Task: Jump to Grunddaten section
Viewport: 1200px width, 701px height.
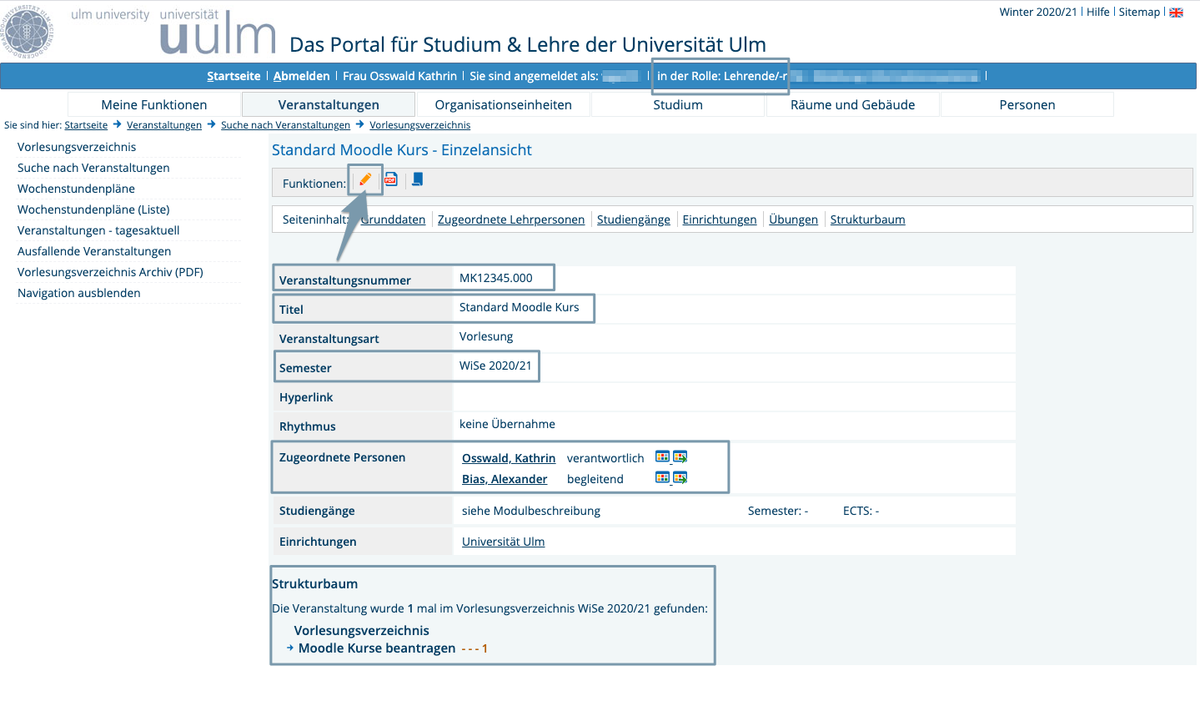Action: (393, 219)
